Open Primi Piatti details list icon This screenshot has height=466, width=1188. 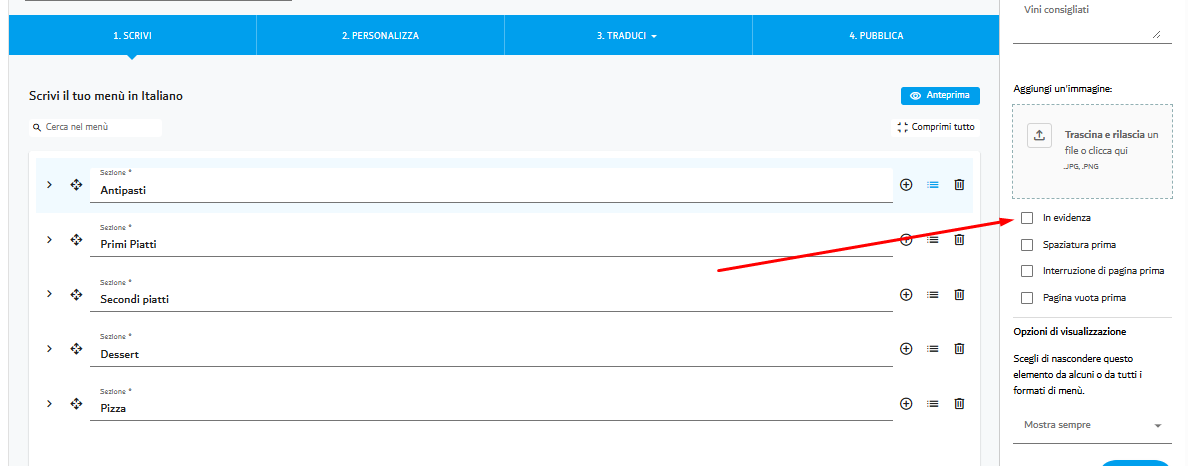pyautogui.click(x=933, y=239)
